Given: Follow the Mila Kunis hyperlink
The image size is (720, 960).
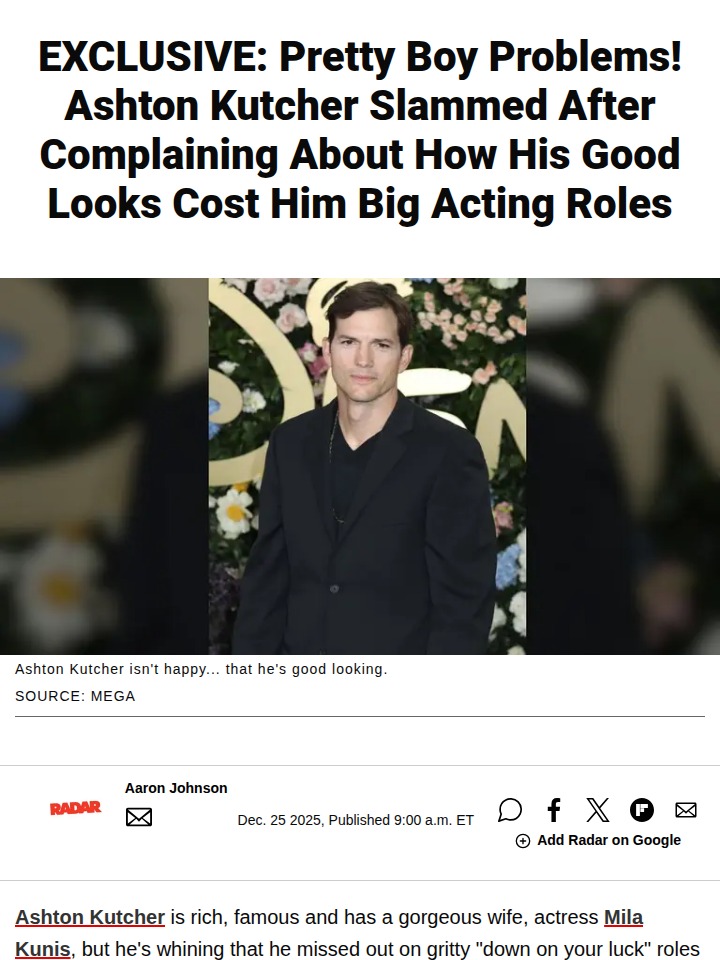Looking at the screenshot, I should tap(623, 917).
